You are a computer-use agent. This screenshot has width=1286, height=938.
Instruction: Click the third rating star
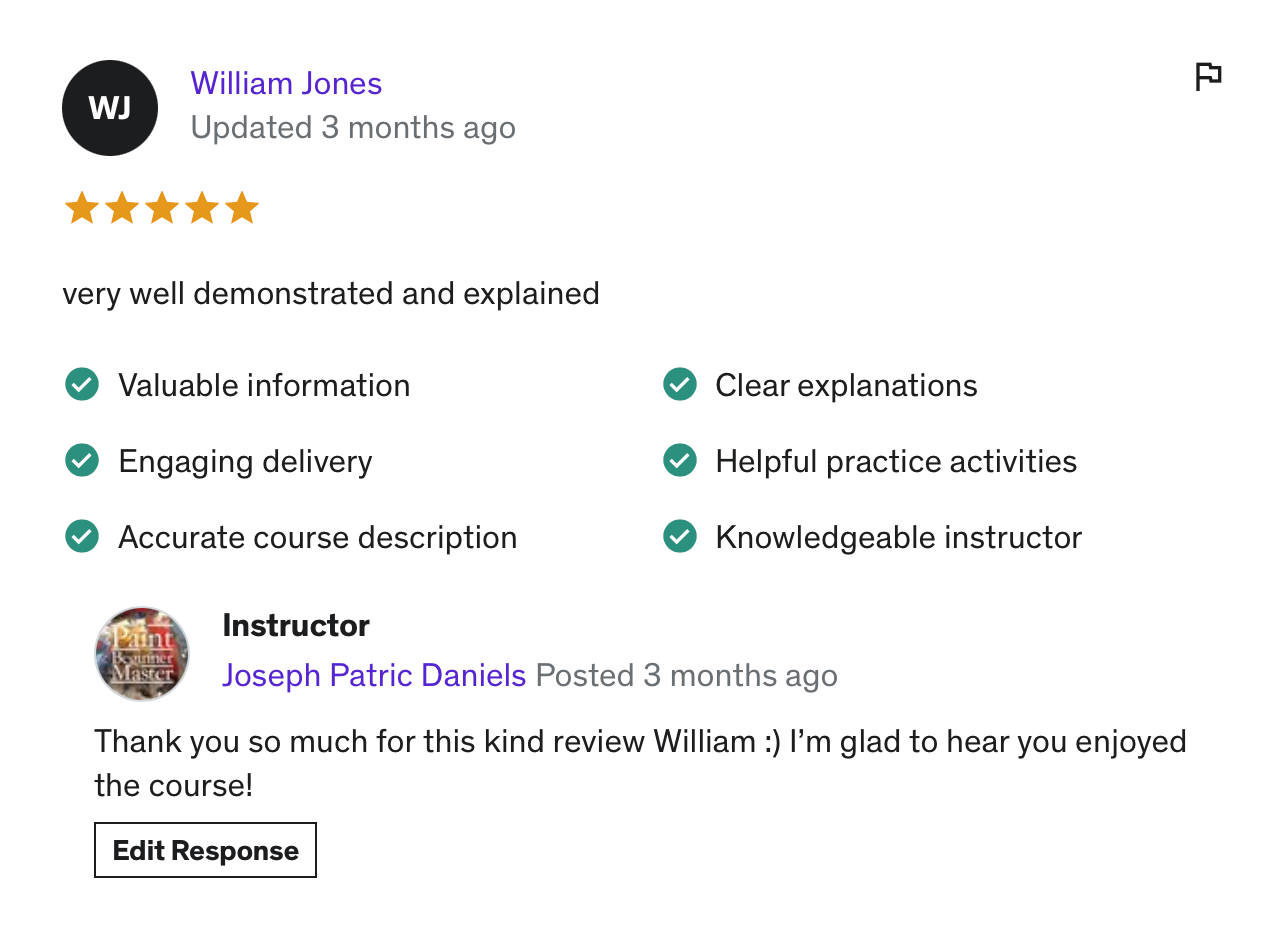[161, 209]
